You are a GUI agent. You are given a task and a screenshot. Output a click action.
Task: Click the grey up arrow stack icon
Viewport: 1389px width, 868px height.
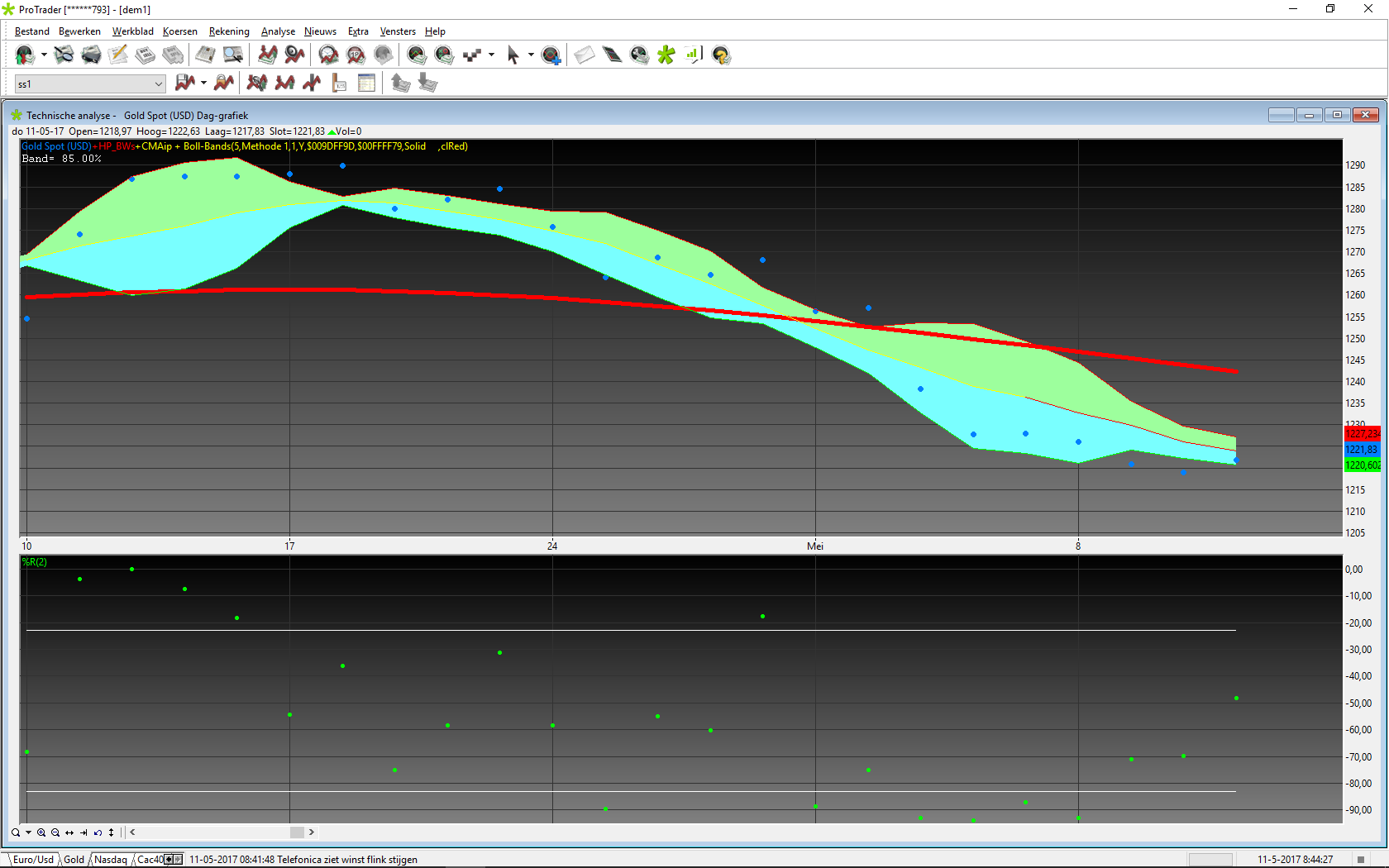(400, 83)
